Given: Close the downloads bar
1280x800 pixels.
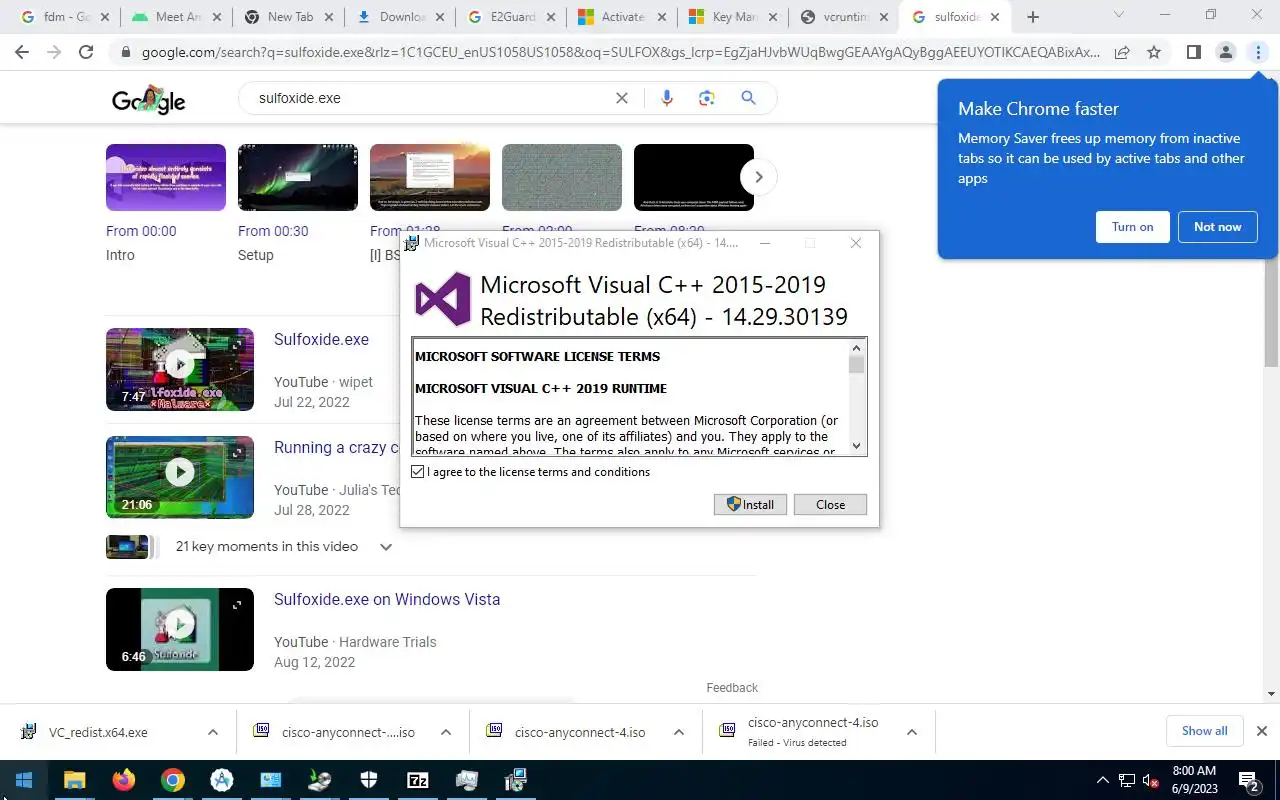Looking at the screenshot, I should point(1261,731).
